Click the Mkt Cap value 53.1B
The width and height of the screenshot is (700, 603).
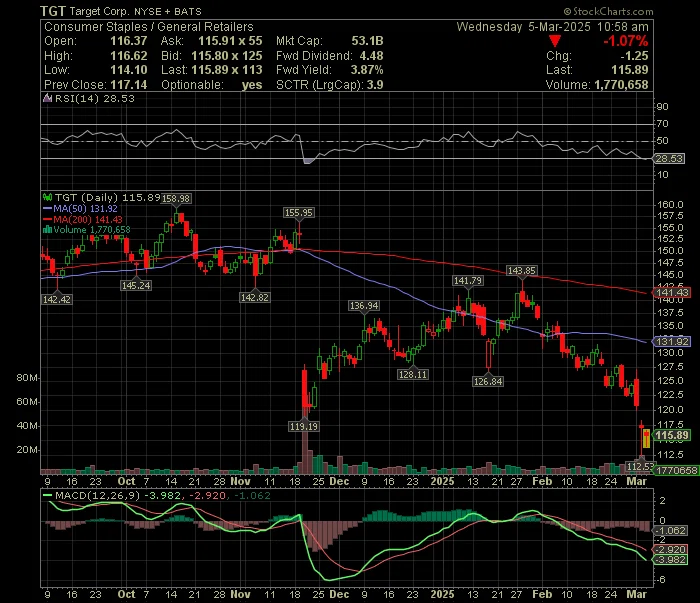(x=367, y=41)
